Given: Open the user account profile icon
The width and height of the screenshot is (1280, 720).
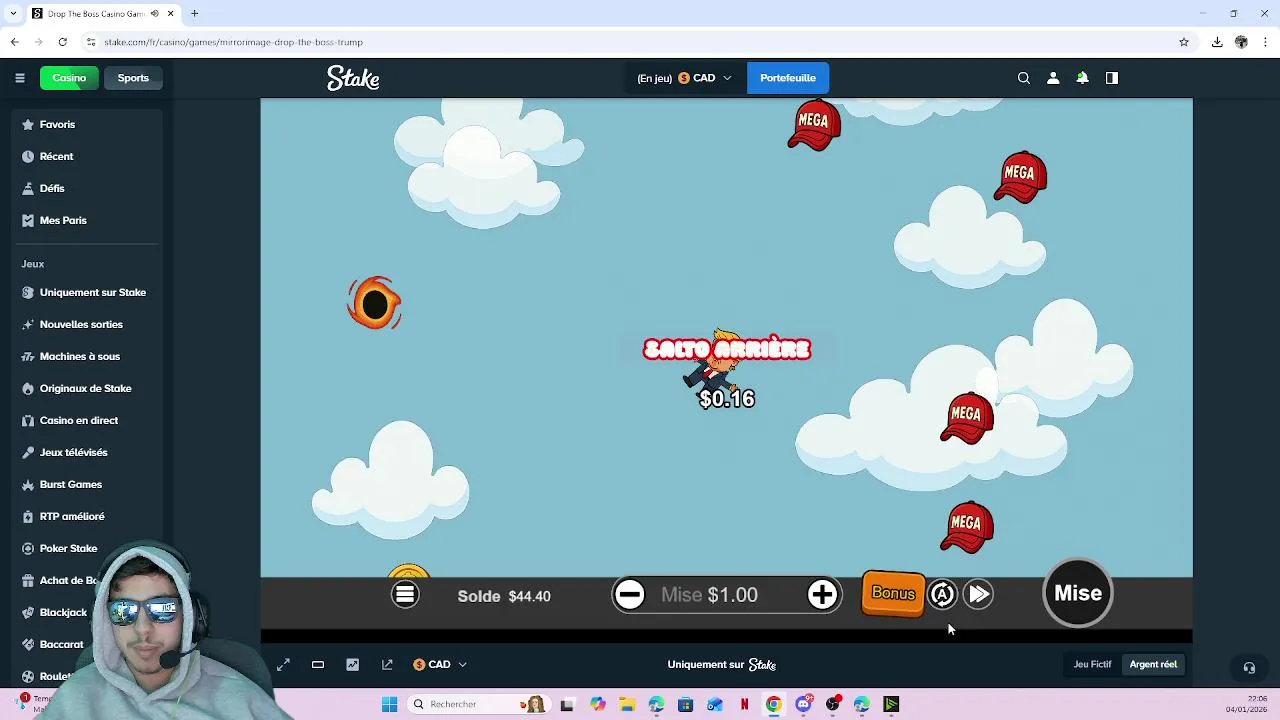Looking at the screenshot, I should point(1053,78).
